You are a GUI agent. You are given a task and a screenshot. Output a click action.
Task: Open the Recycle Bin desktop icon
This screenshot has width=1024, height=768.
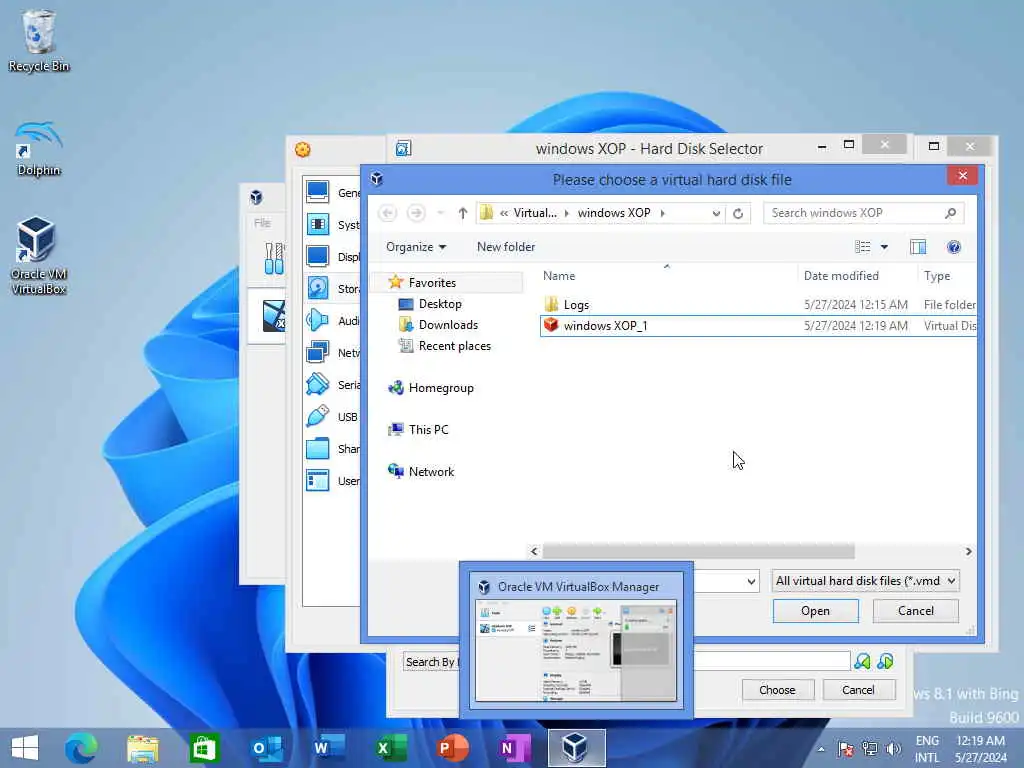(x=38, y=40)
